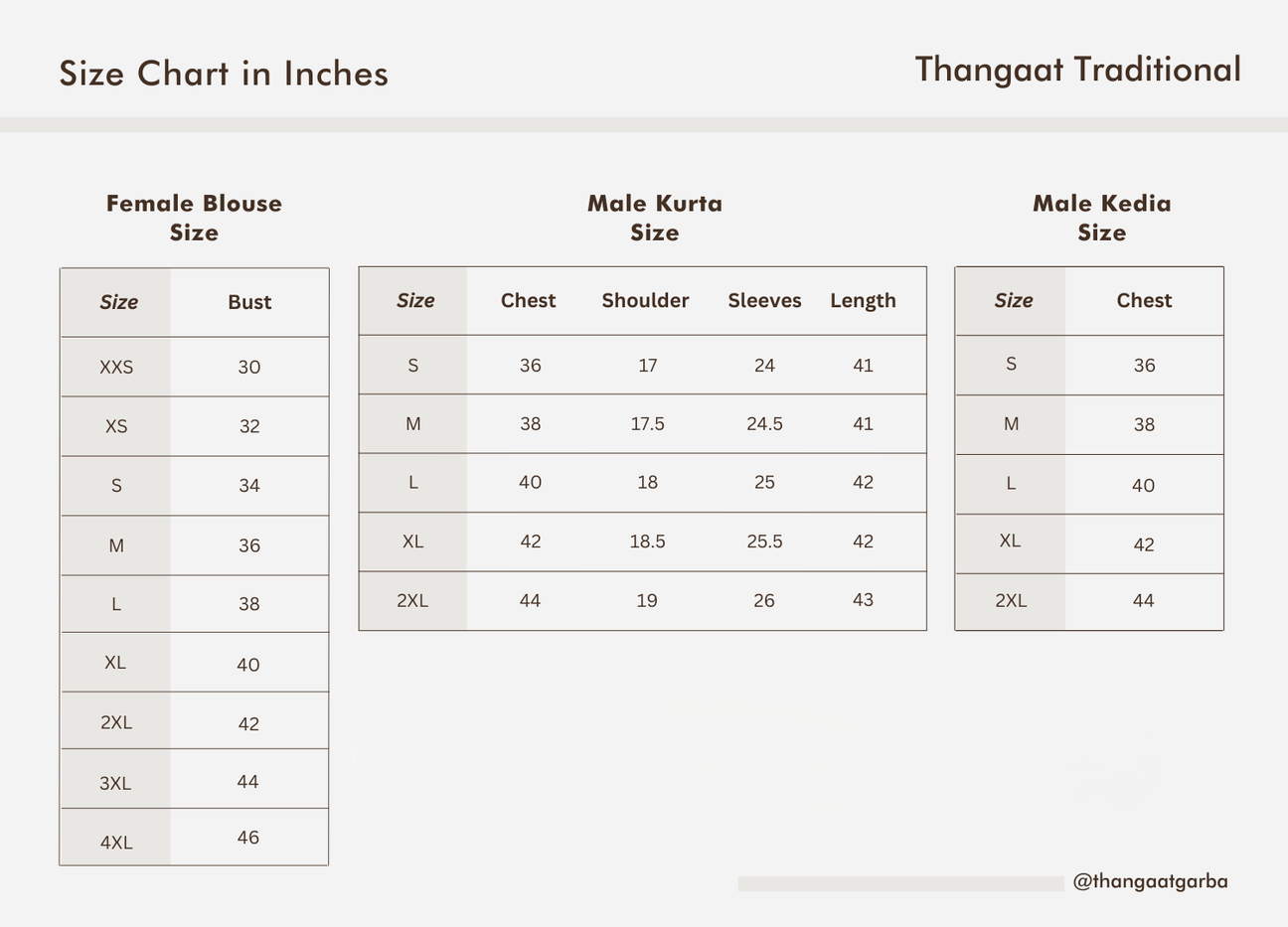Viewport: 1288px width, 927px height.
Task: Click the Shoulder column header in Kurta table
Action: [645, 300]
